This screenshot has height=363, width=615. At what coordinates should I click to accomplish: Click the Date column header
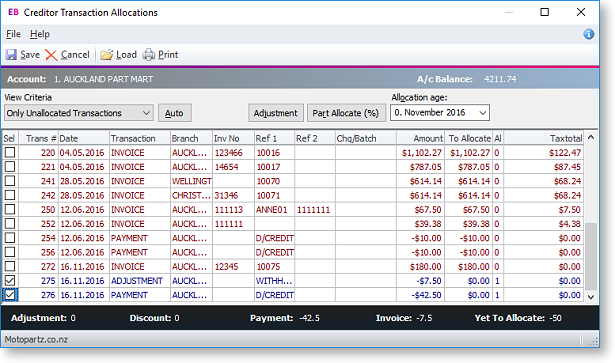(x=84, y=138)
